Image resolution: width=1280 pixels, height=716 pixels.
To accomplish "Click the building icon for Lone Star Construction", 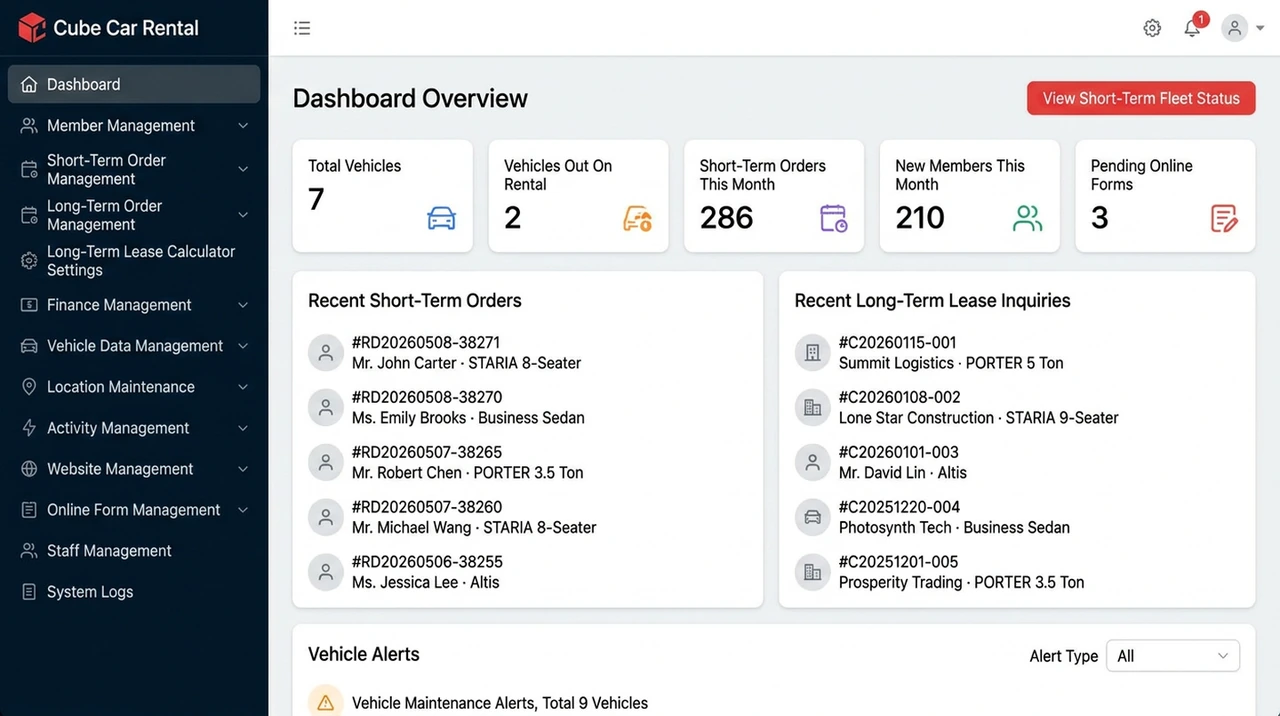I will pyautogui.click(x=812, y=407).
